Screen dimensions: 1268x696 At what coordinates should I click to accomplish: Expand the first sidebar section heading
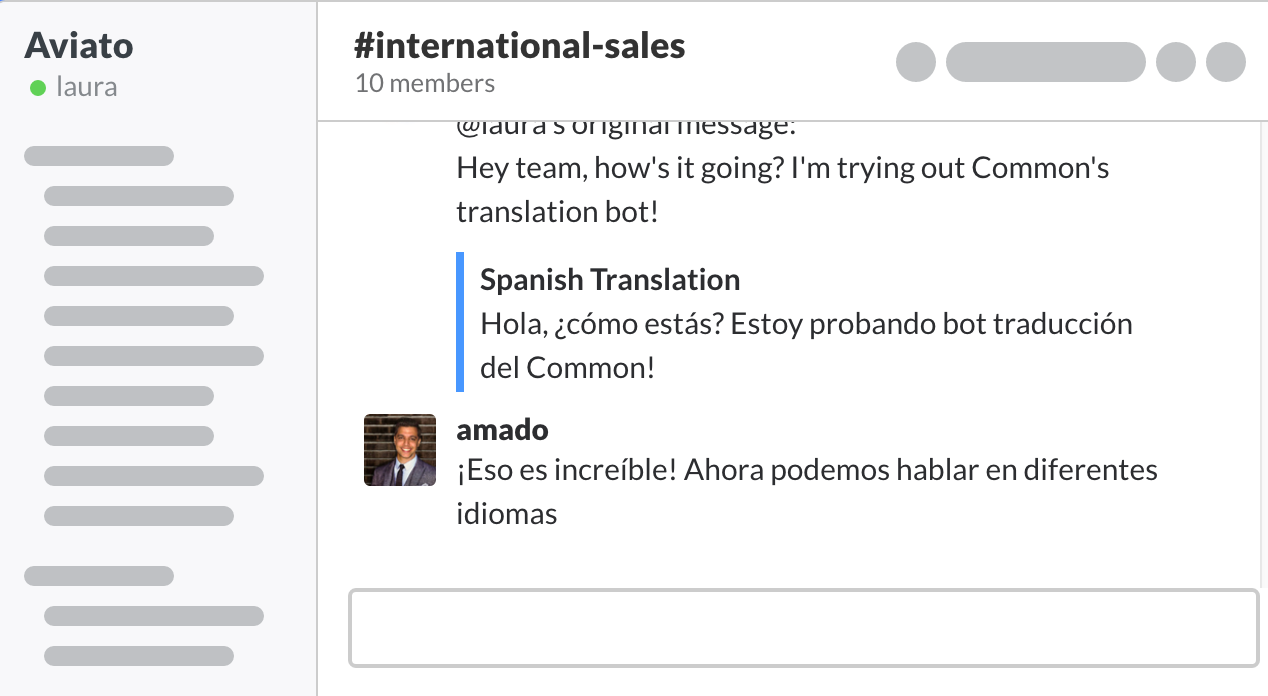tap(98, 156)
